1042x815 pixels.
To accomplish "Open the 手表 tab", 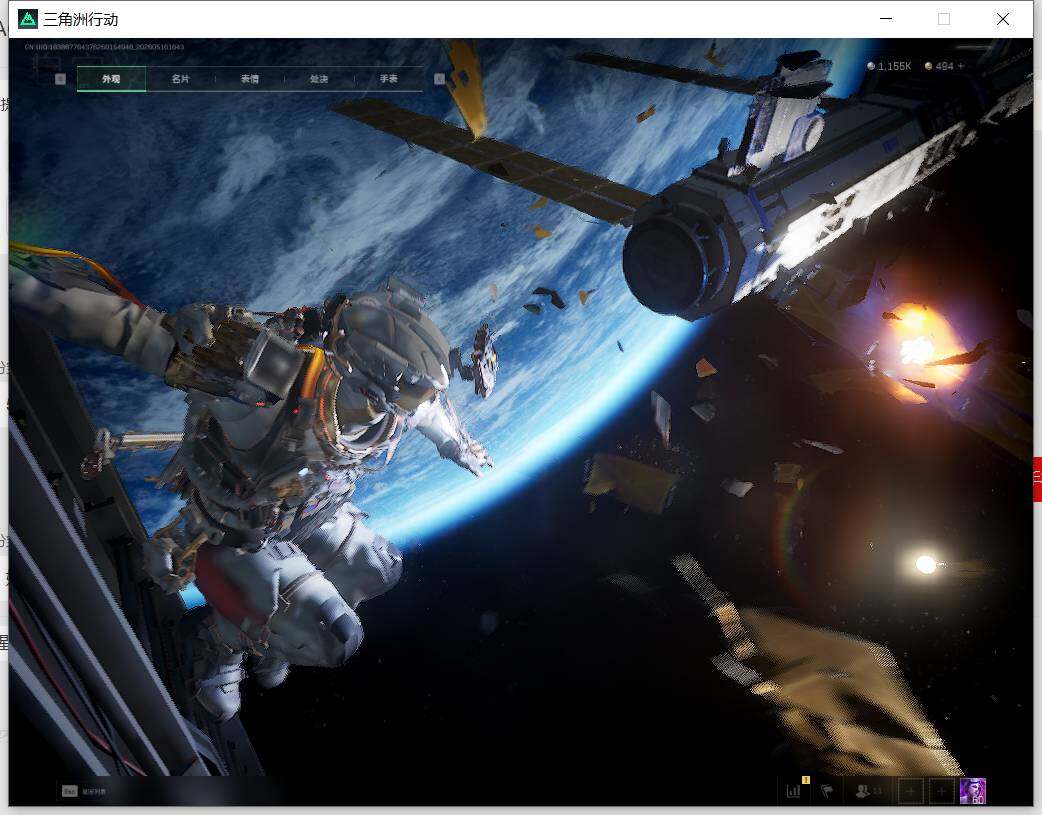I will pyautogui.click(x=388, y=78).
